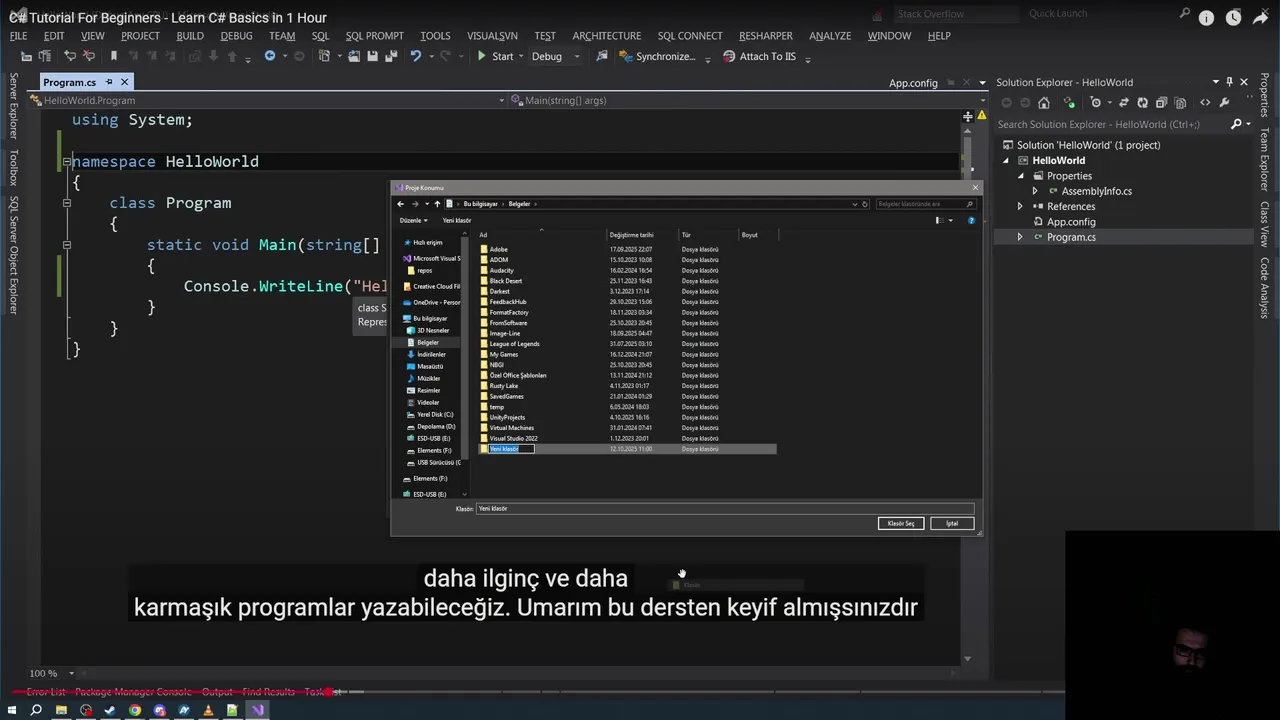Click the Up arrow in folder dialog
The image size is (1280, 720).
[437, 204]
